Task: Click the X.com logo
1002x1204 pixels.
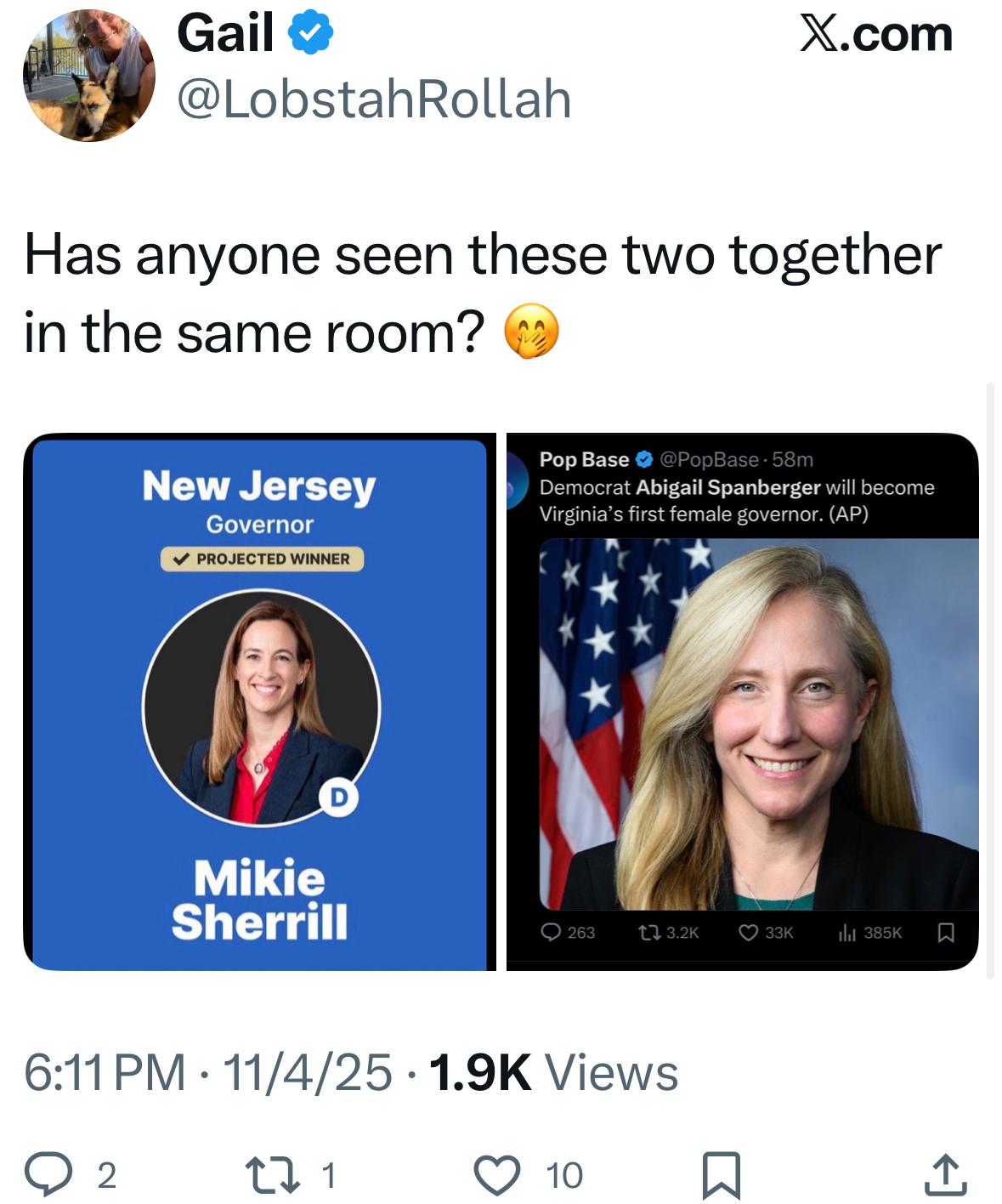Action: 876,35
